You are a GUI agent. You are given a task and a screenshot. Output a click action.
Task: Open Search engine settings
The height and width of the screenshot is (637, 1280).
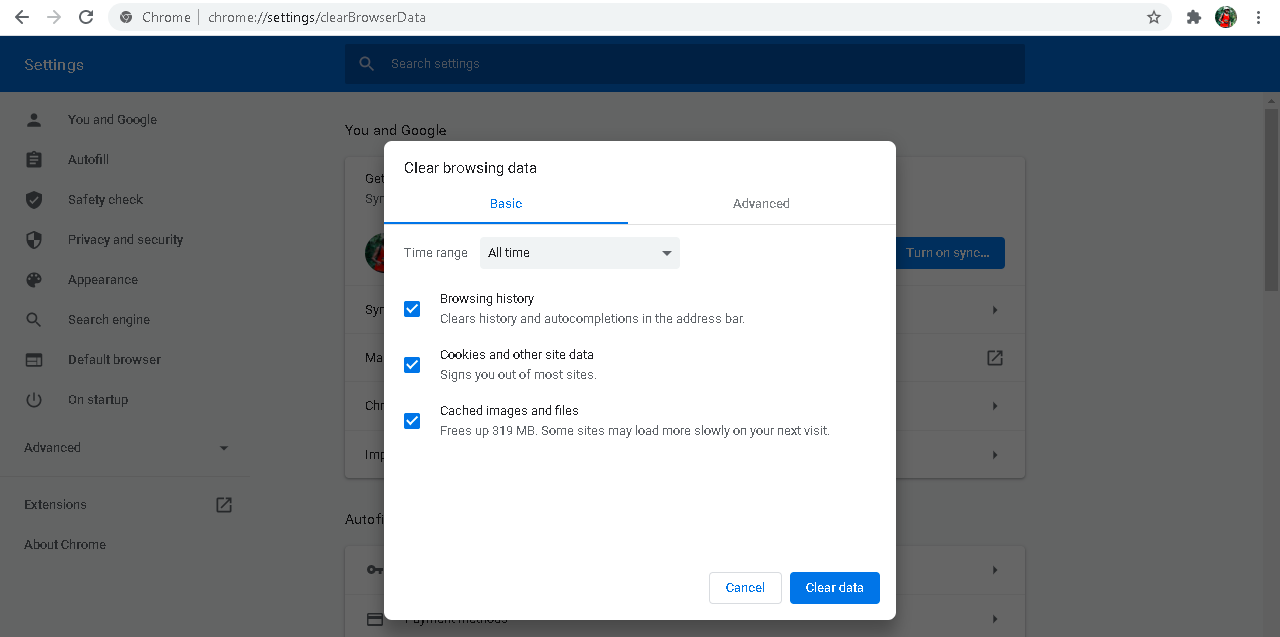109,320
